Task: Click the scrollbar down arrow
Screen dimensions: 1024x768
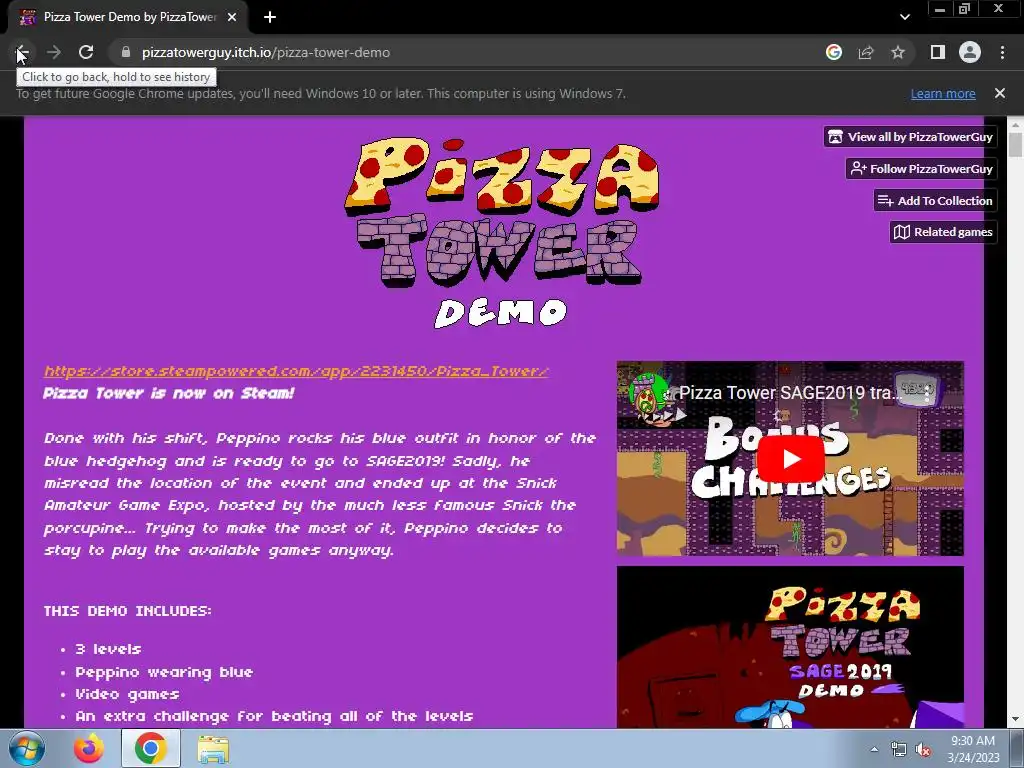Action: click(x=1015, y=720)
